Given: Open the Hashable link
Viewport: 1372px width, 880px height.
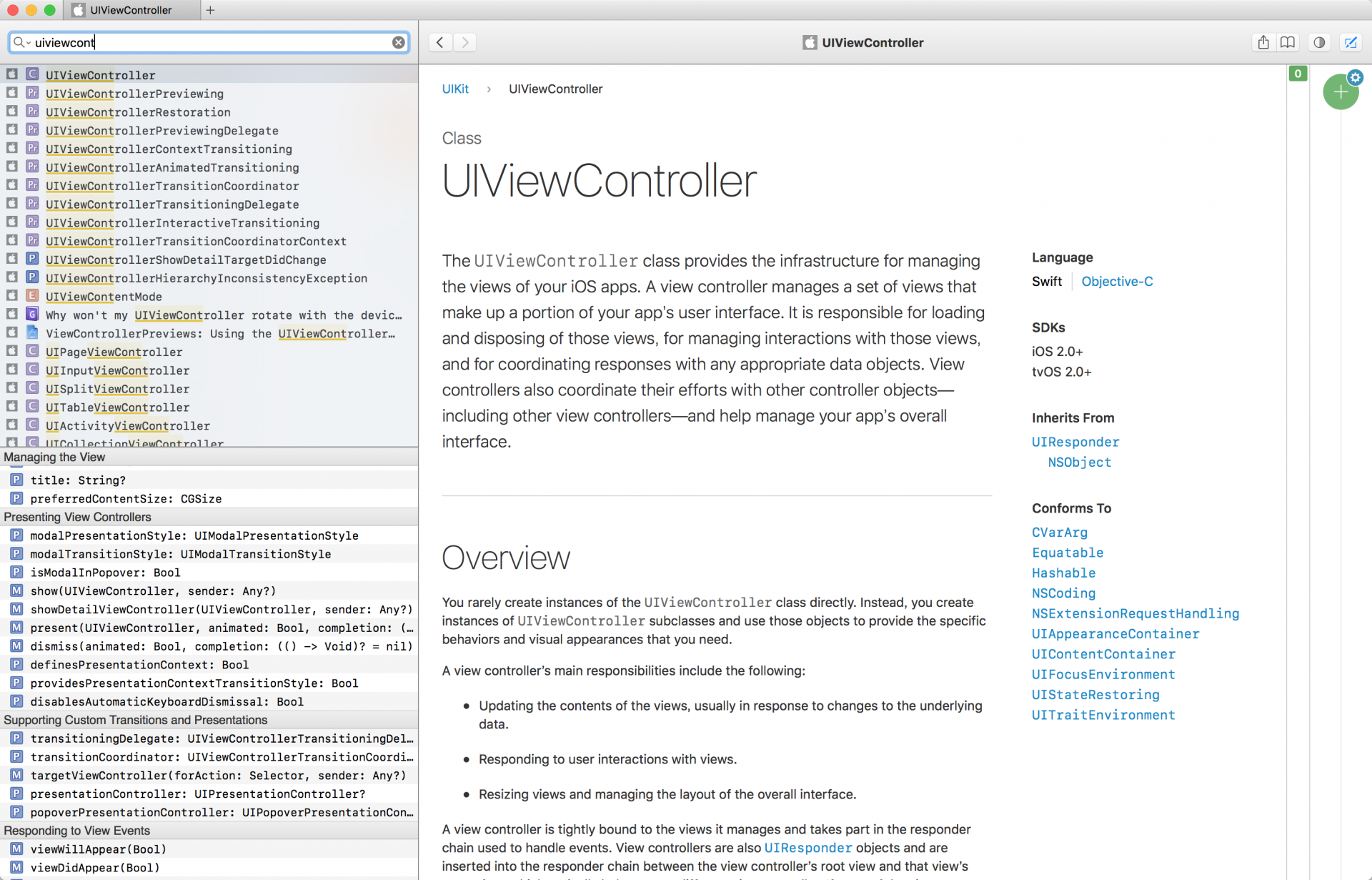Looking at the screenshot, I should (x=1063, y=573).
